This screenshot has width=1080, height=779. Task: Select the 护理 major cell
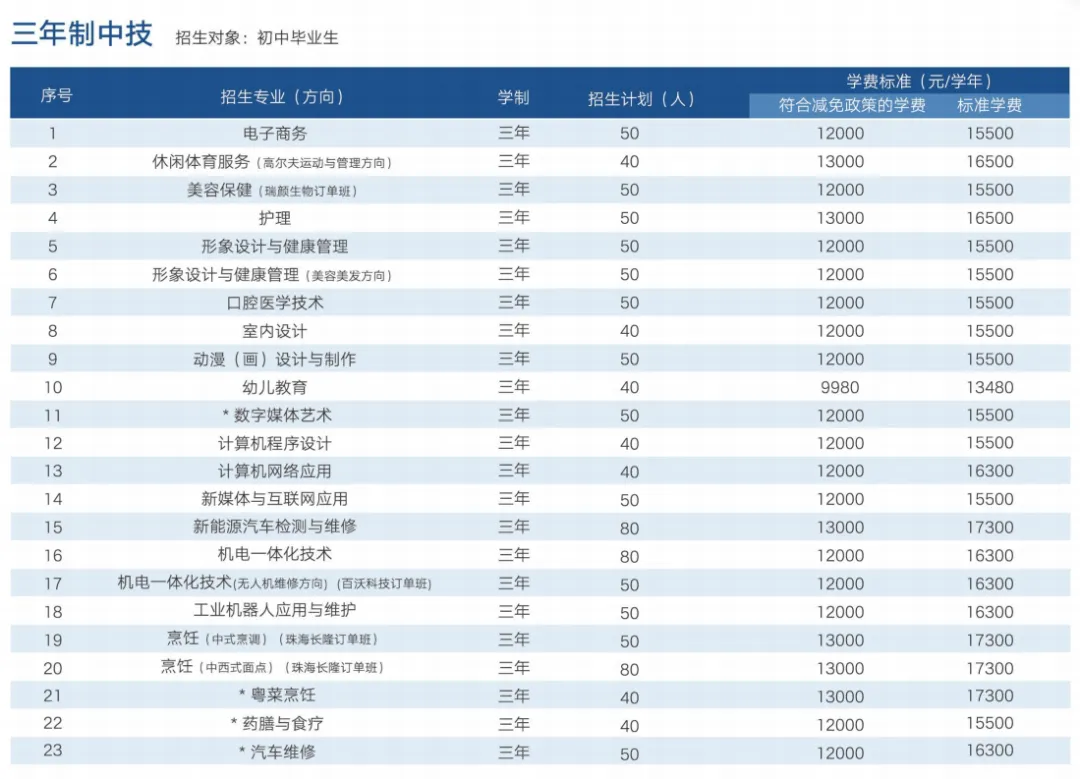click(275, 218)
